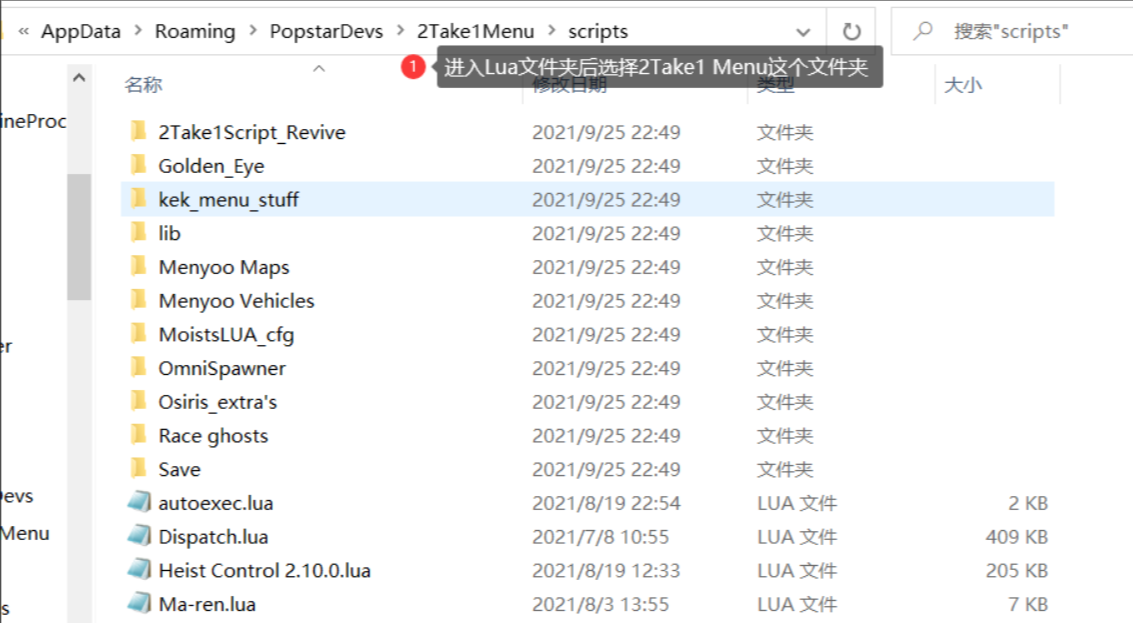Open the address bar history dropdown
1133x623 pixels.
tap(802, 32)
